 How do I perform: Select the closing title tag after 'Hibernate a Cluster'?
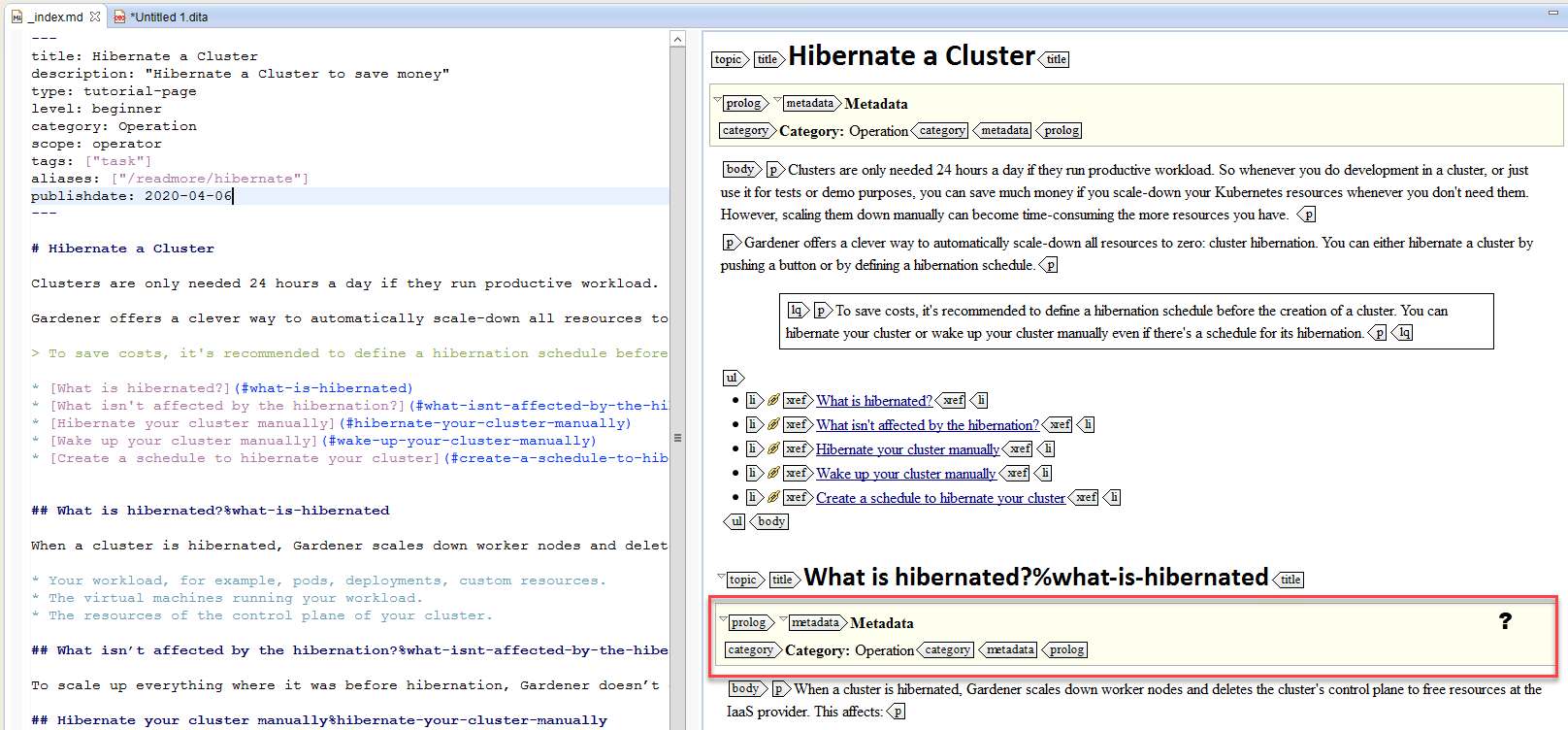click(1054, 59)
